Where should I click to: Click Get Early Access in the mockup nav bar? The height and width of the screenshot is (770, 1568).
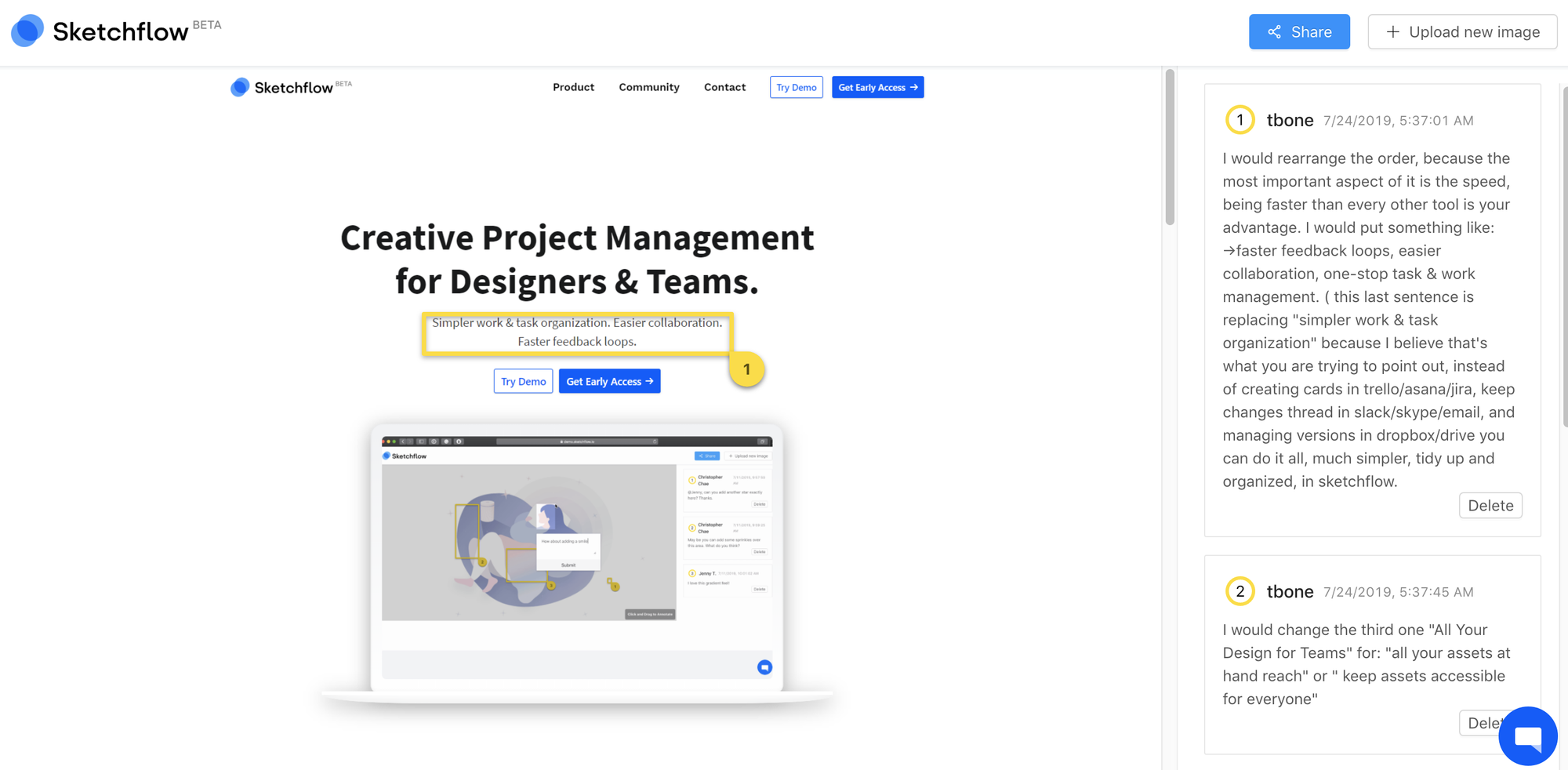(877, 87)
